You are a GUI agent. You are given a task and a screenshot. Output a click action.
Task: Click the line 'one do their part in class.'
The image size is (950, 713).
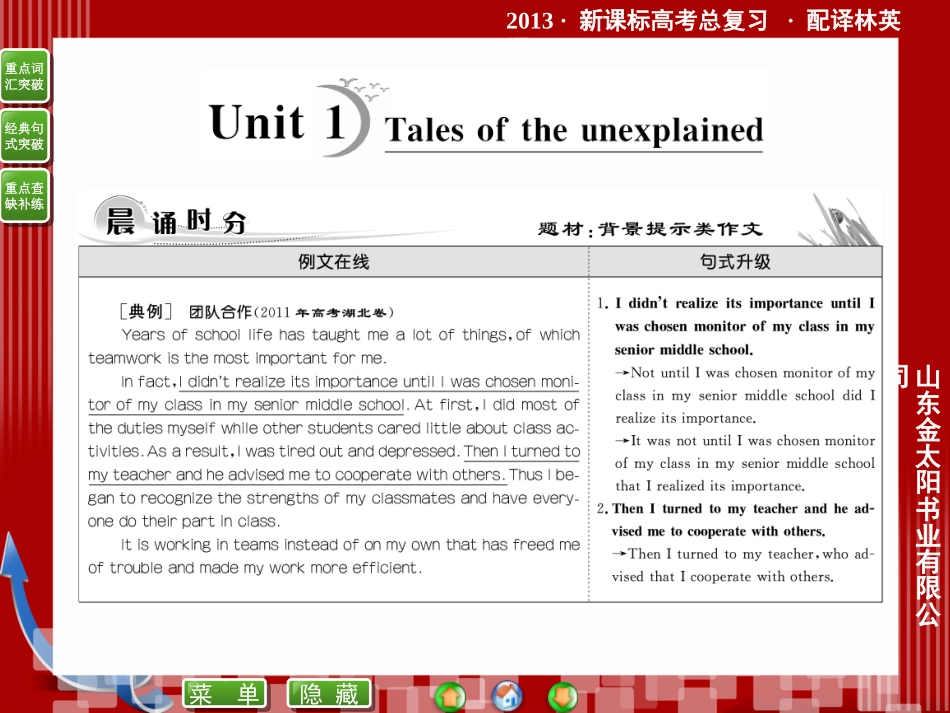[184, 522]
